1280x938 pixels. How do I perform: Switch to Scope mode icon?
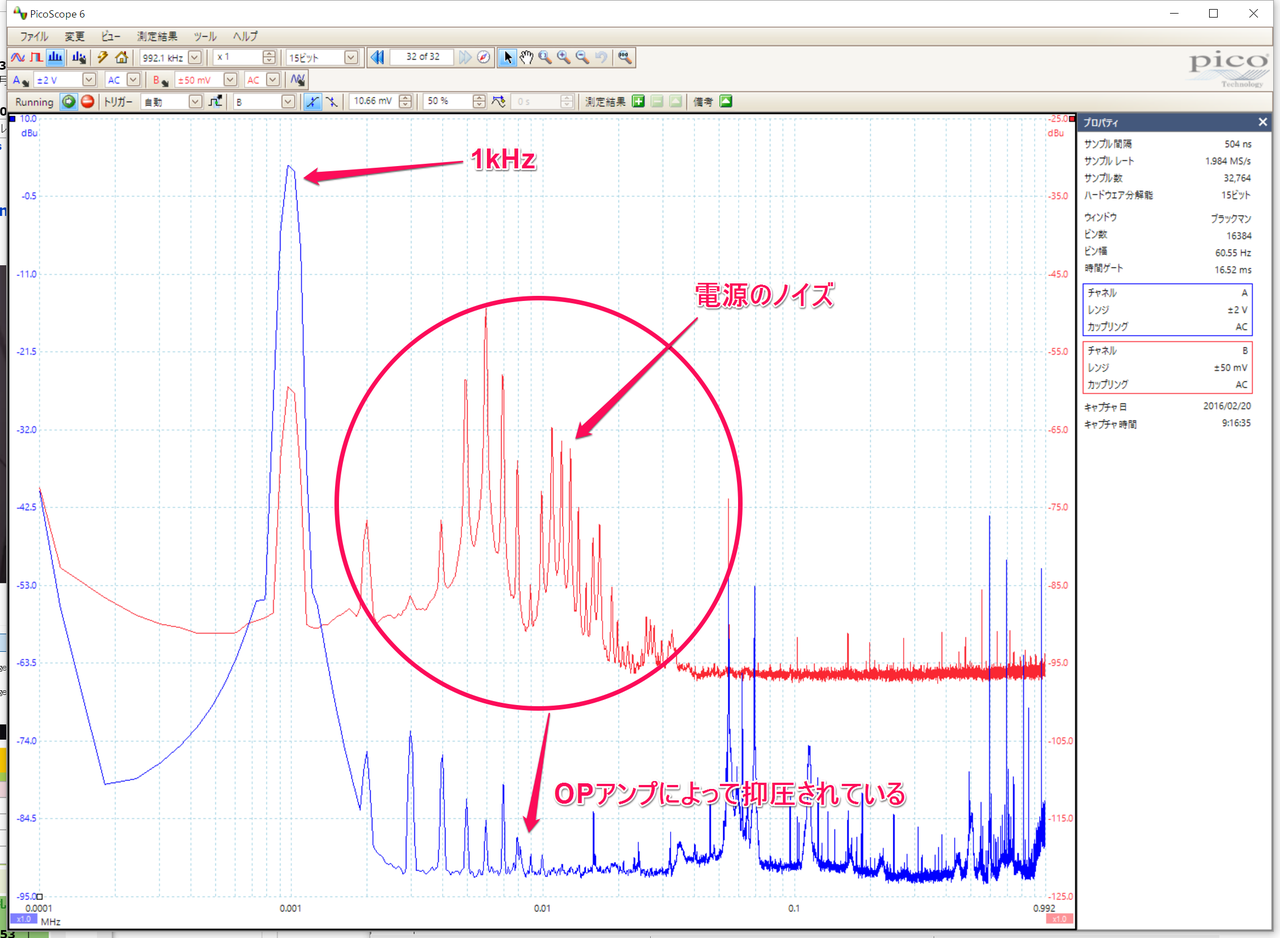click(17, 57)
